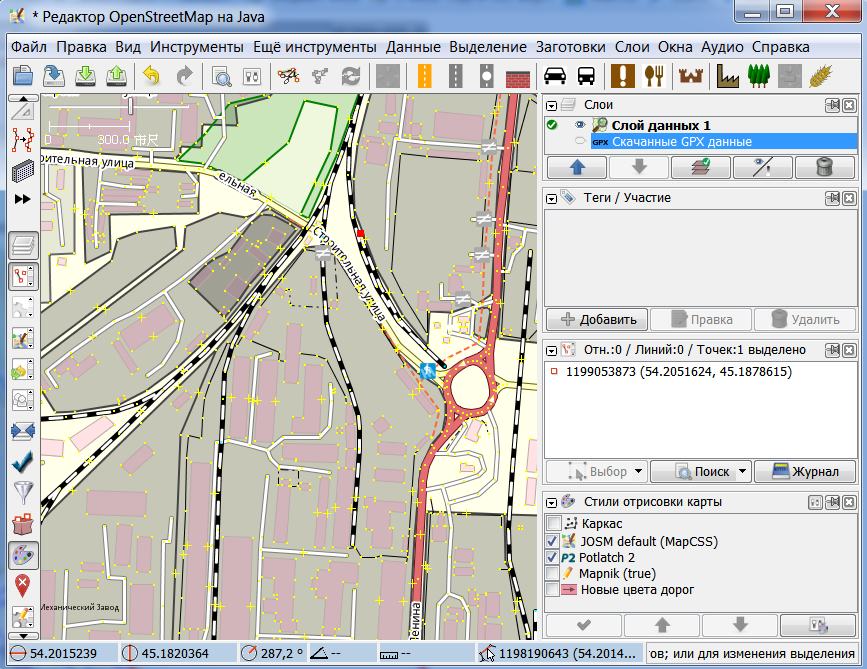Screen dimensions: 867x669
Task: Click the 287,2 ° heading status field
Action: (273, 654)
